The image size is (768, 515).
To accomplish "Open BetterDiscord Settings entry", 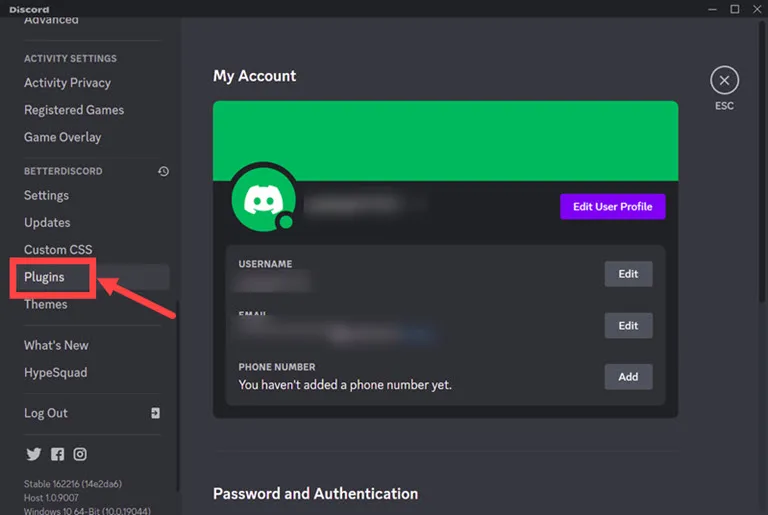I will click(46, 196).
